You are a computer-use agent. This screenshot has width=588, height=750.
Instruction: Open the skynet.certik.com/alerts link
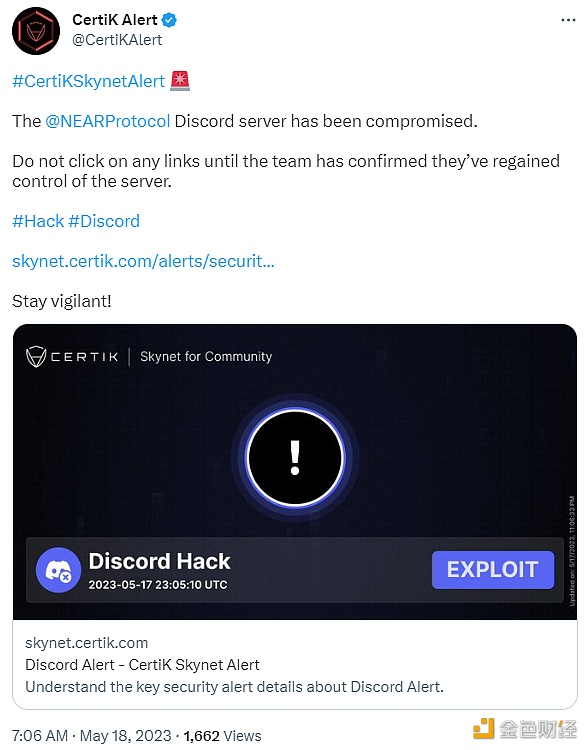[143, 261]
